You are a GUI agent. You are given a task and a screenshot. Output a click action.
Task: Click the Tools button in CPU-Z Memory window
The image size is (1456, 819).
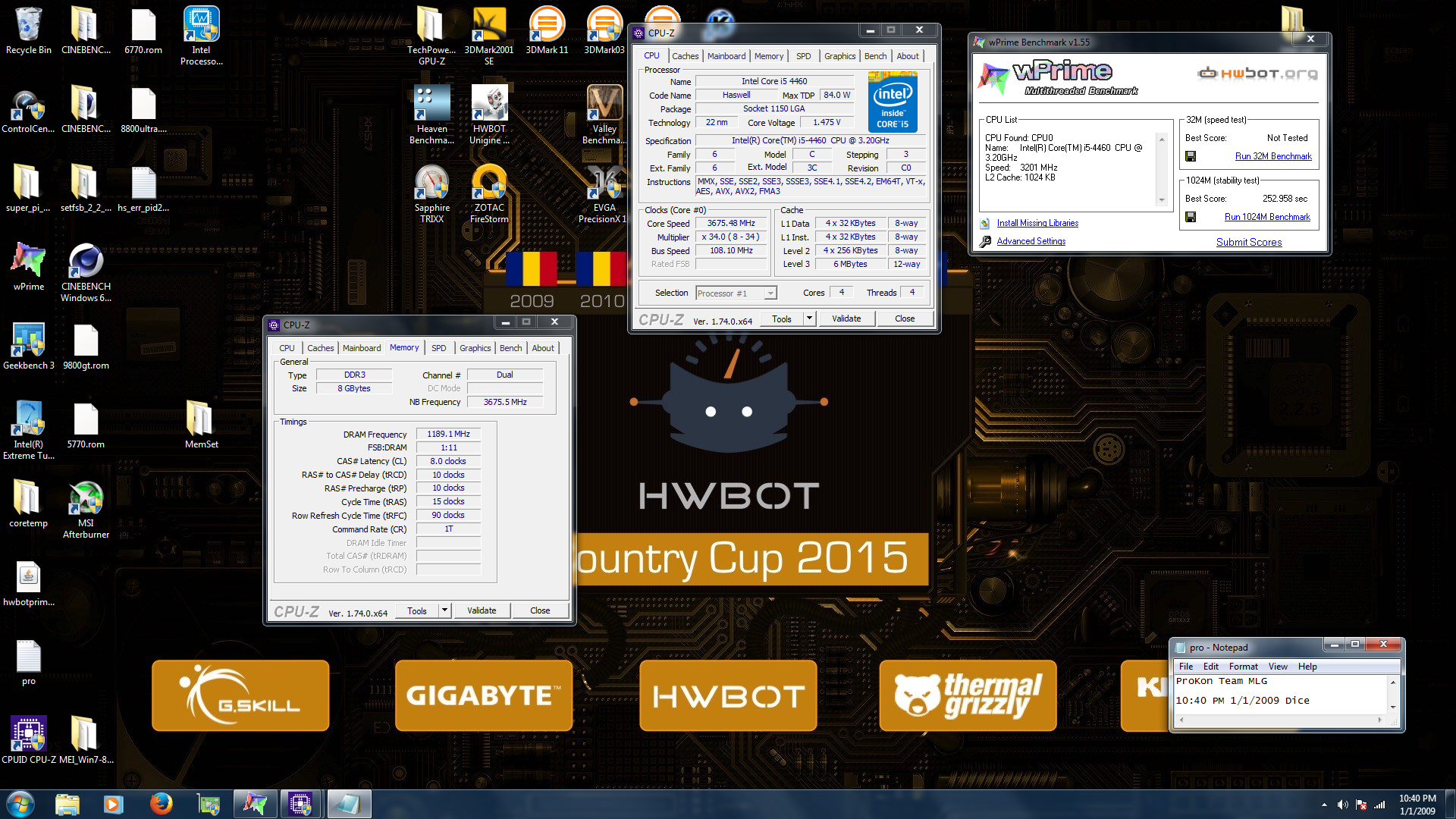pyautogui.click(x=416, y=610)
